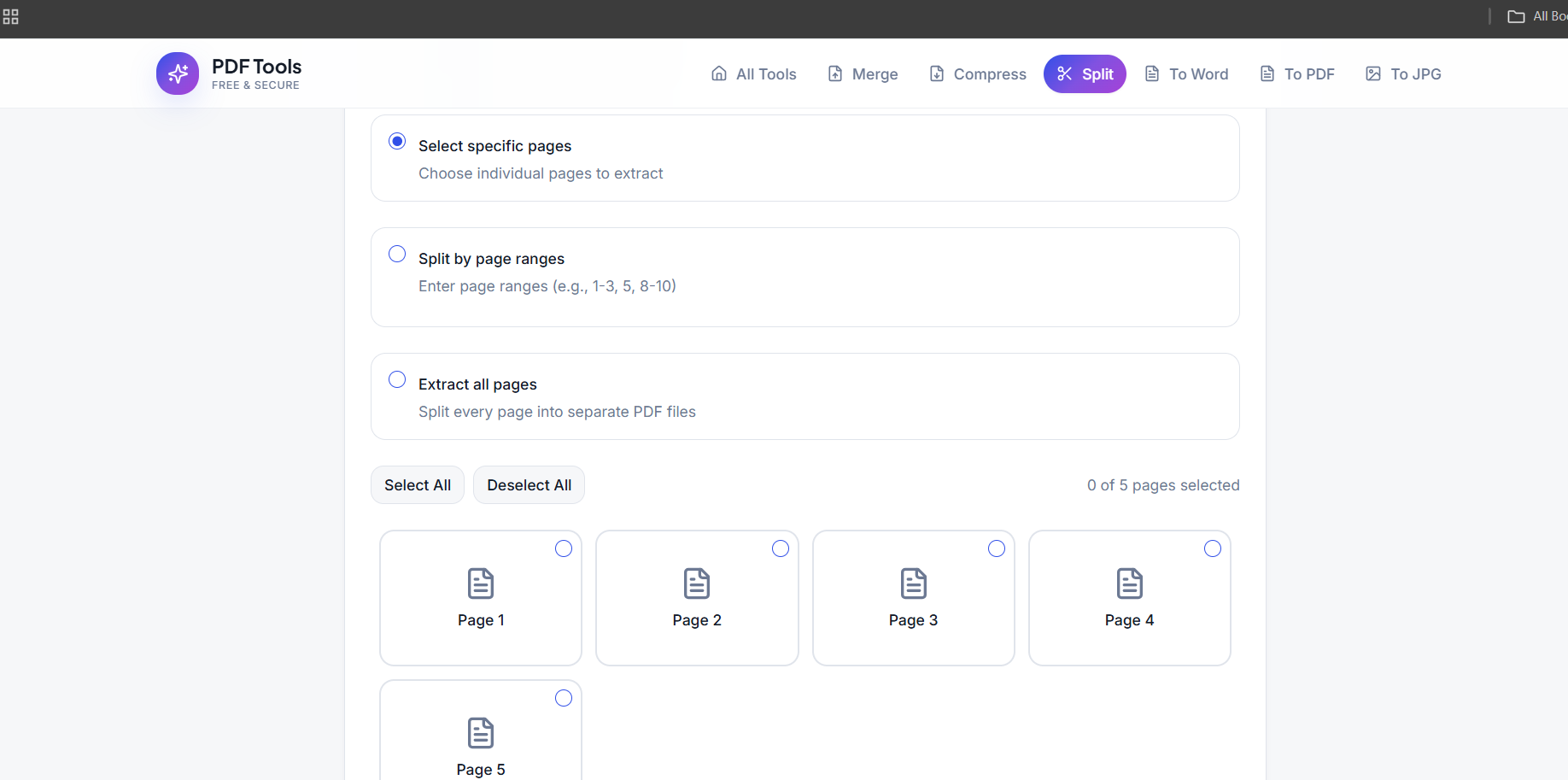Click the Page 2 thumbnail card
The height and width of the screenshot is (780, 1568).
click(x=697, y=598)
